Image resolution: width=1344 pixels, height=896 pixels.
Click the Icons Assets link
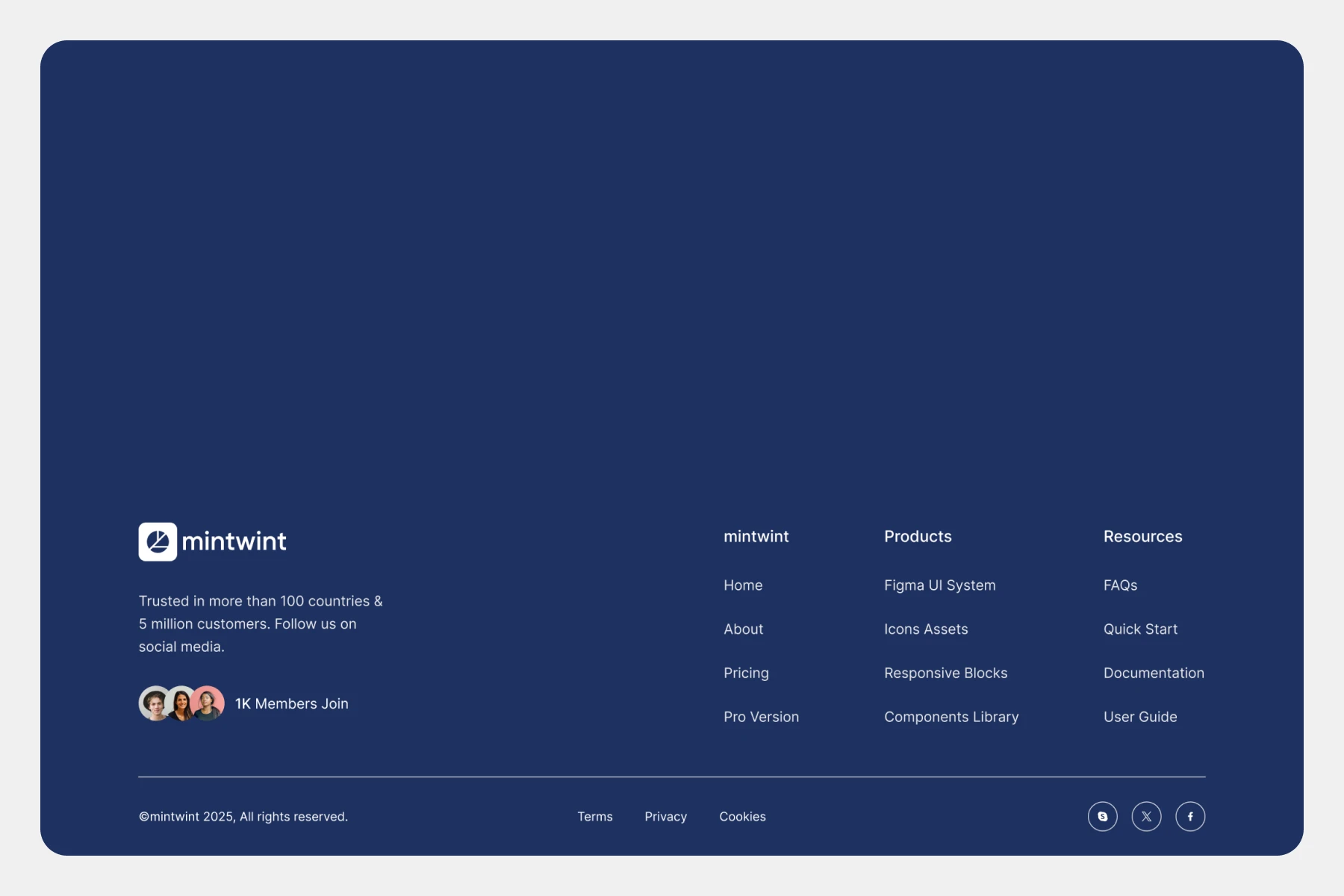coord(926,629)
